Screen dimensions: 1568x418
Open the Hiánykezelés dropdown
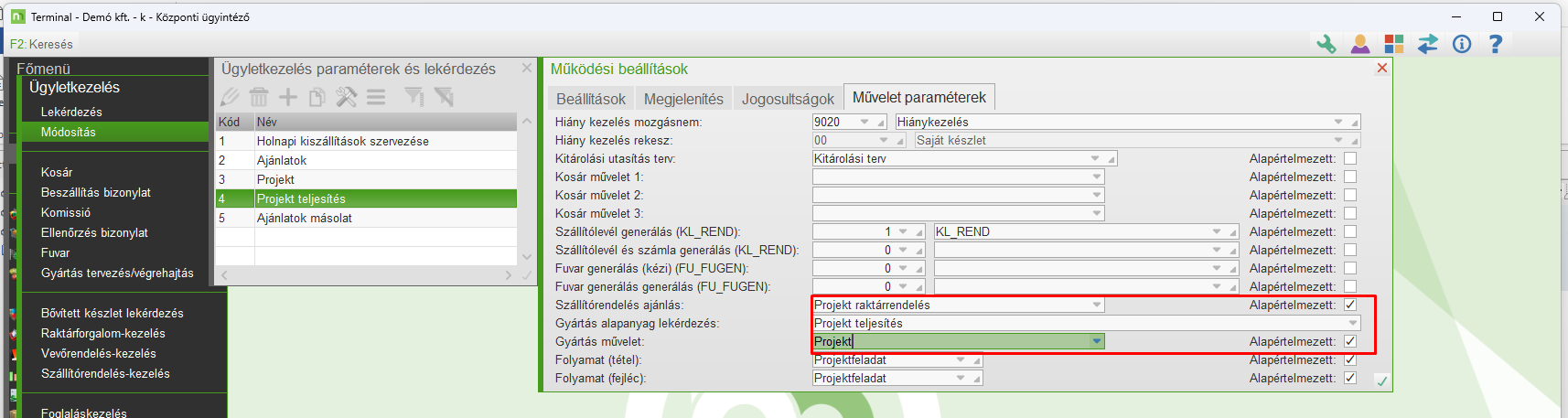pos(1338,122)
